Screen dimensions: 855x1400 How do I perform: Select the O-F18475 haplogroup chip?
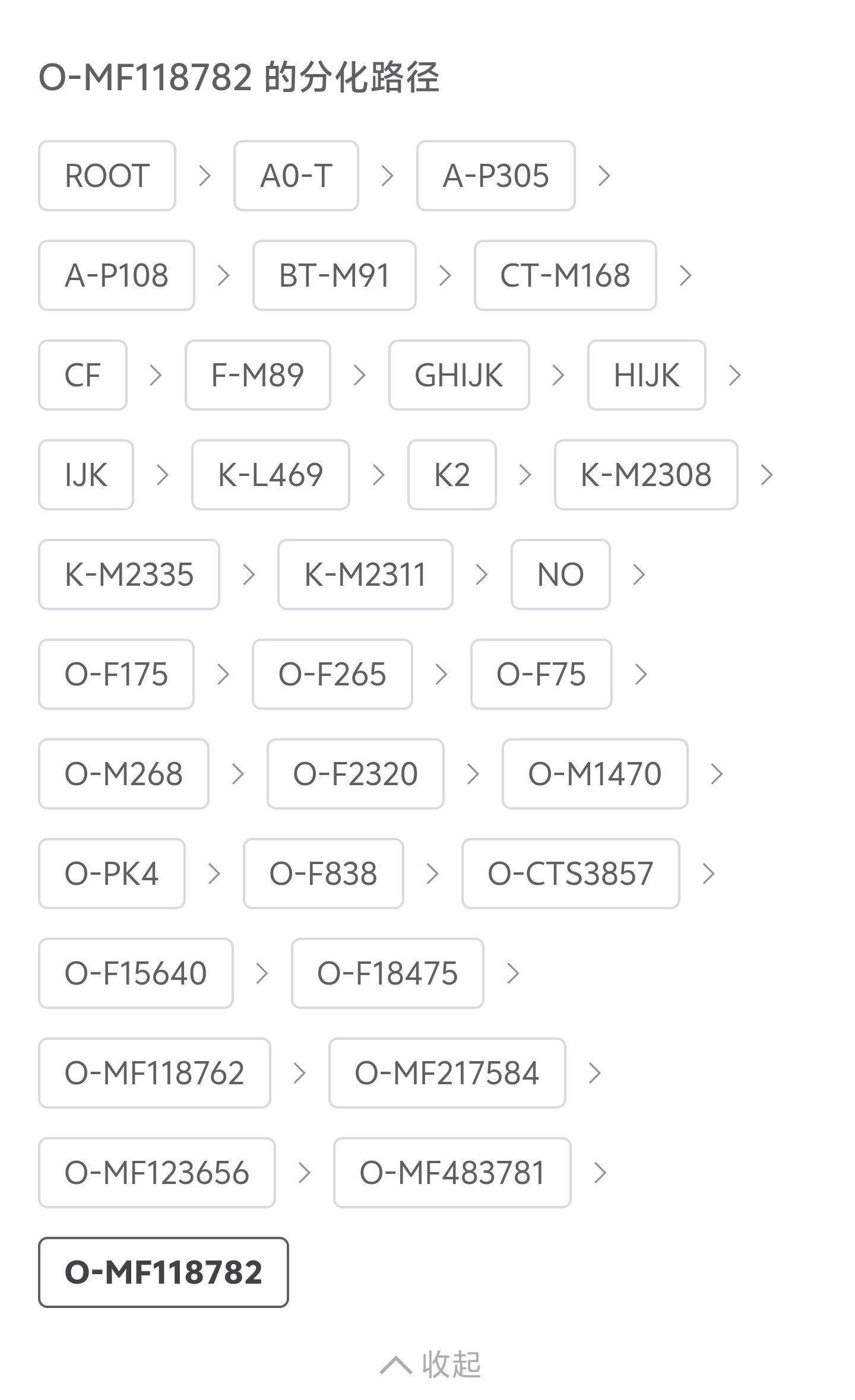(x=387, y=973)
